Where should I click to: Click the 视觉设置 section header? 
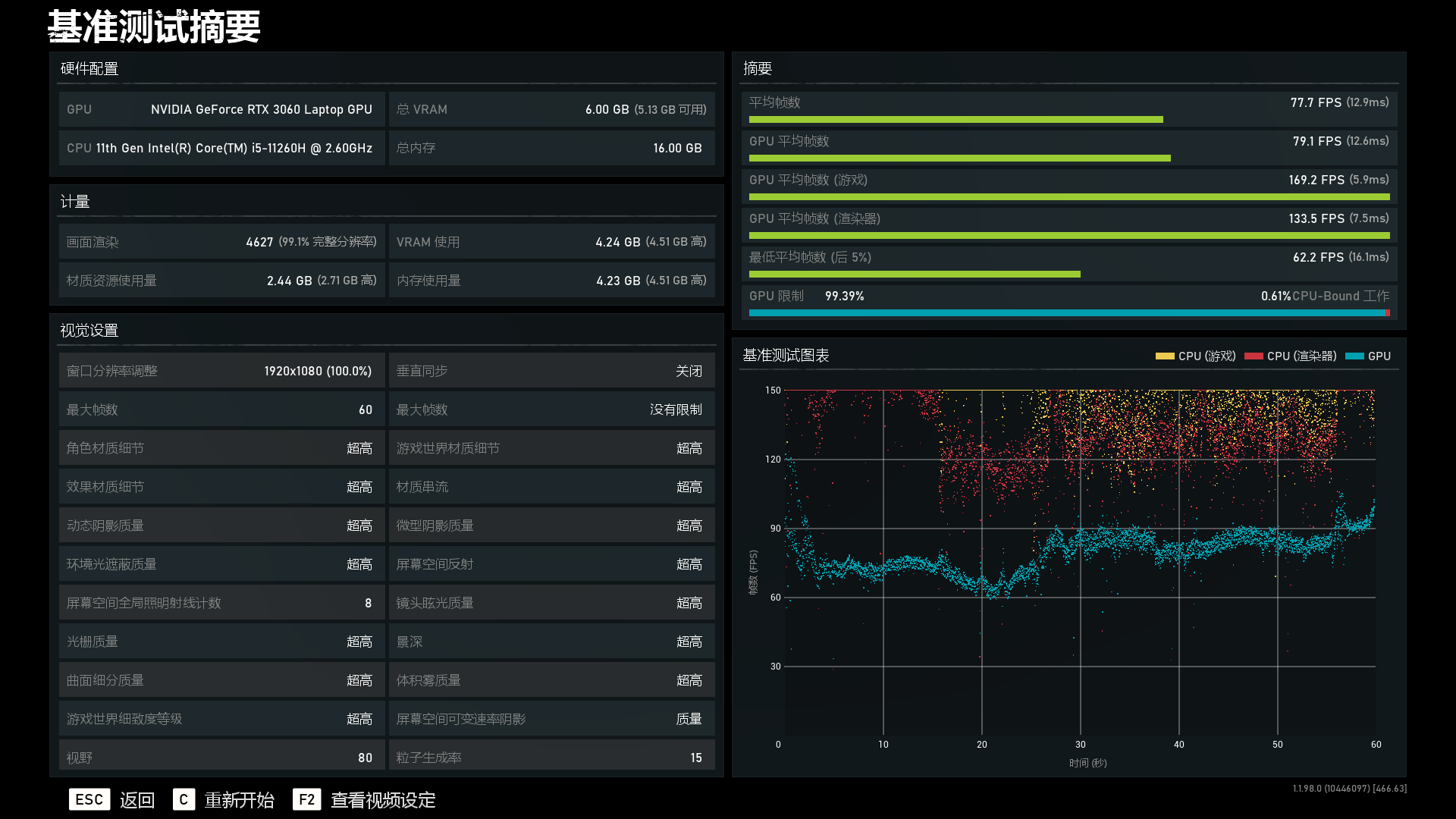click(x=89, y=331)
